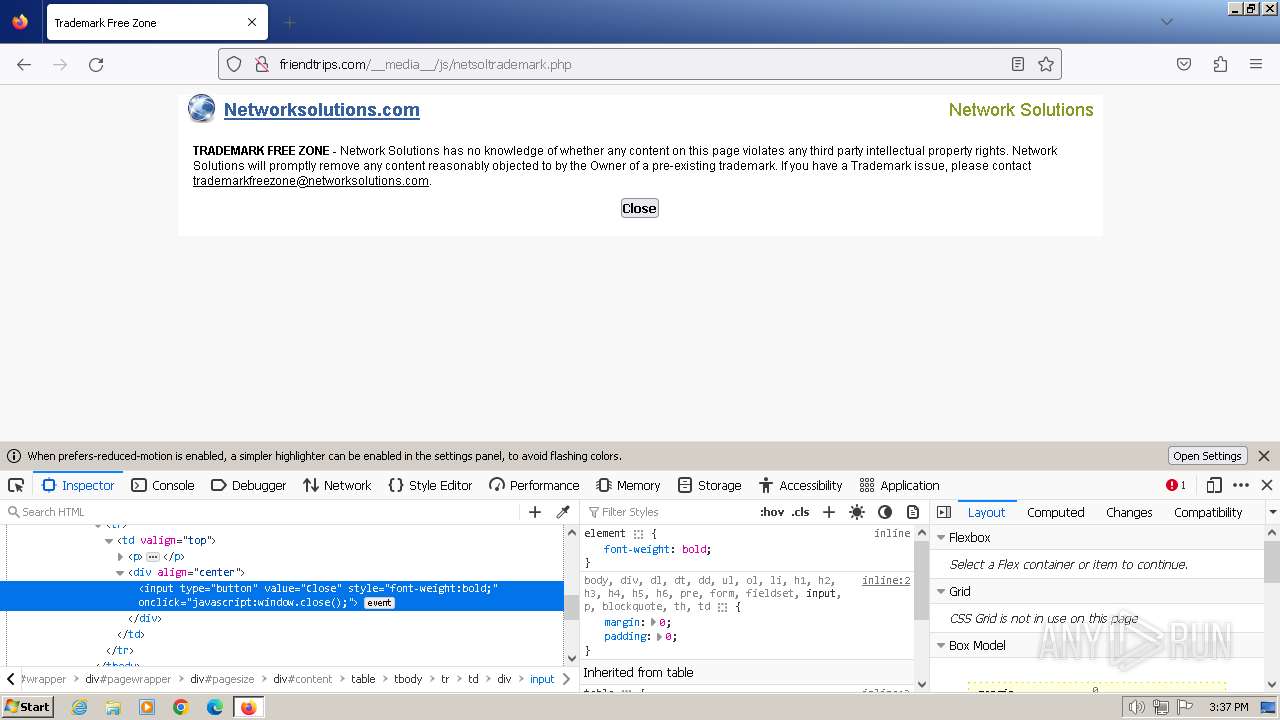Click Open Settings in notification
This screenshot has width=1280, height=720.
point(1207,456)
